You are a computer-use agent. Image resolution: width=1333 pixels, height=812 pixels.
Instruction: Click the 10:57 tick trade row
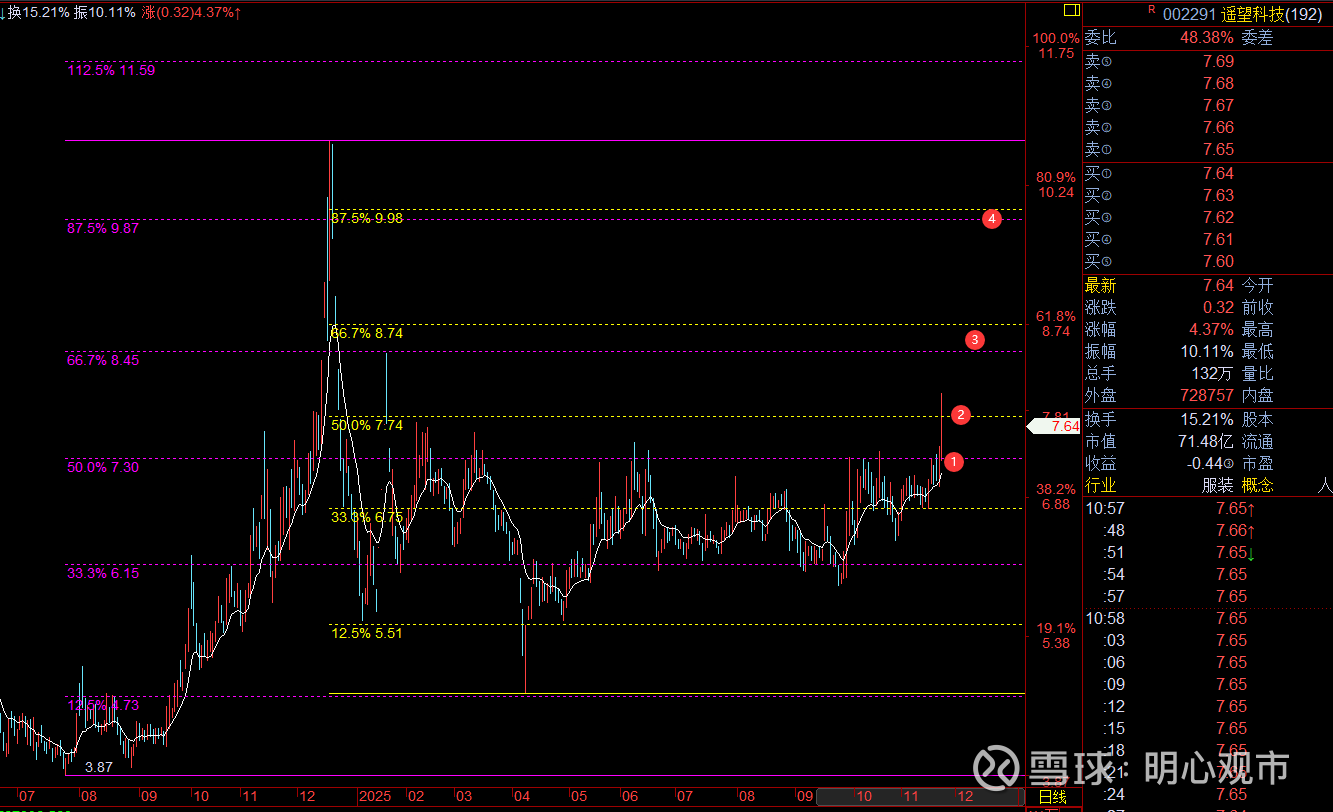click(x=1208, y=508)
